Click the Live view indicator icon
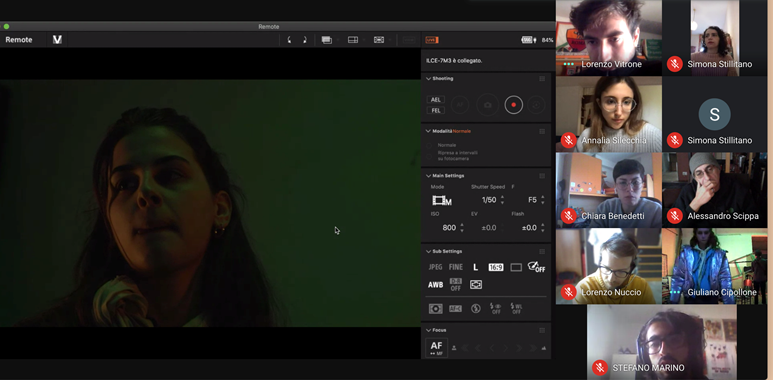 tap(432, 40)
